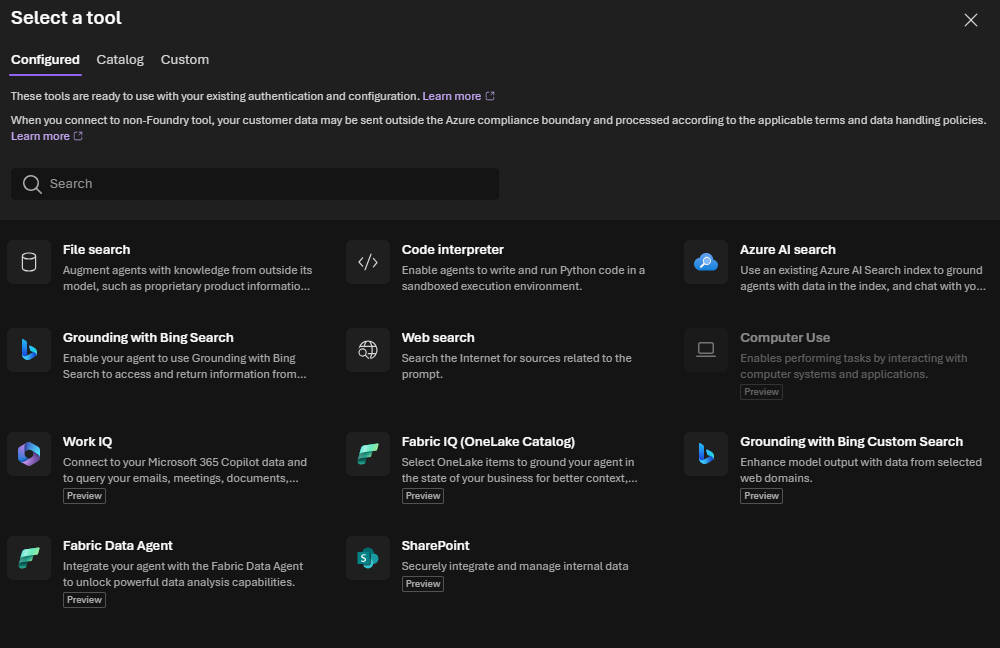Select the Fabric Data Agent title

(x=118, y=545)
